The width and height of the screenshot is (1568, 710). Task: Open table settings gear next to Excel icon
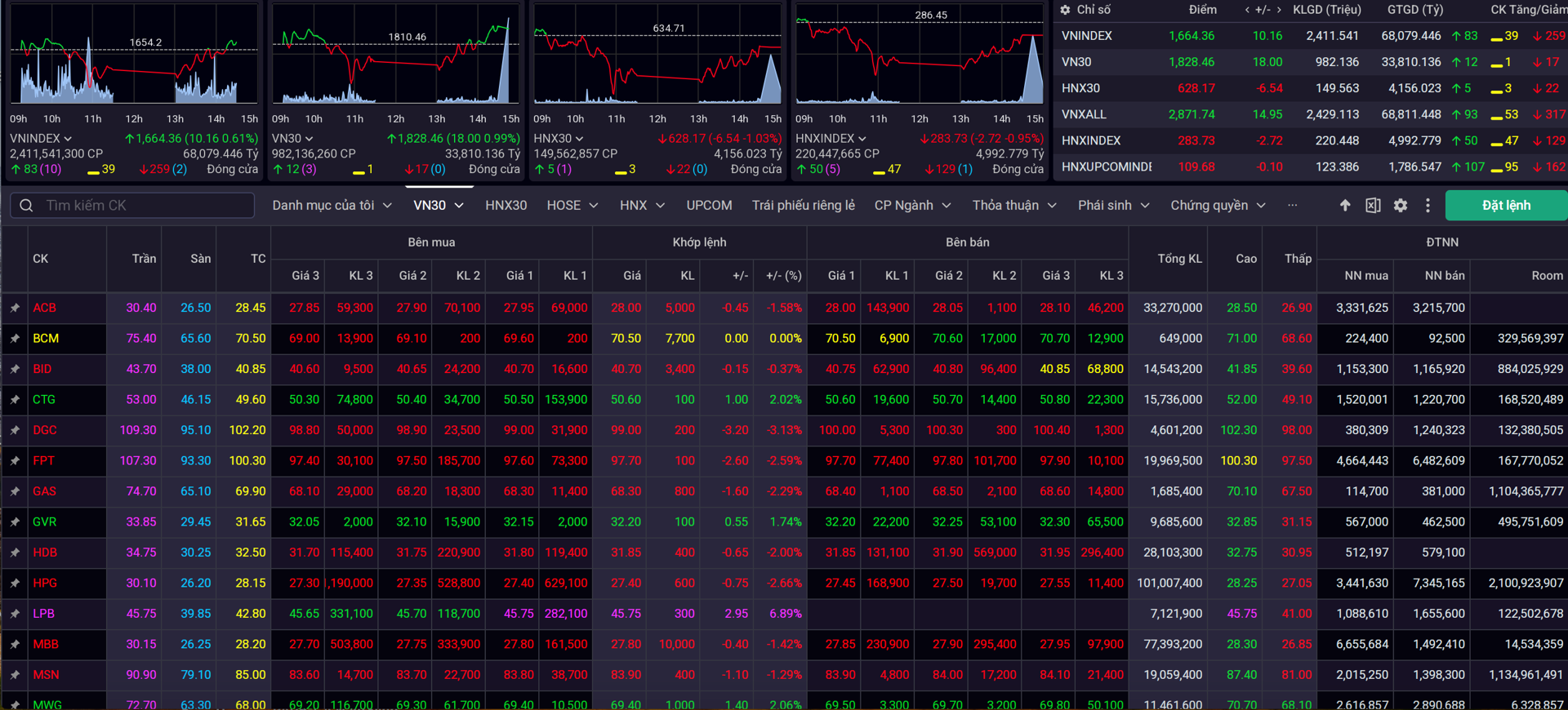coord(1401,206)
